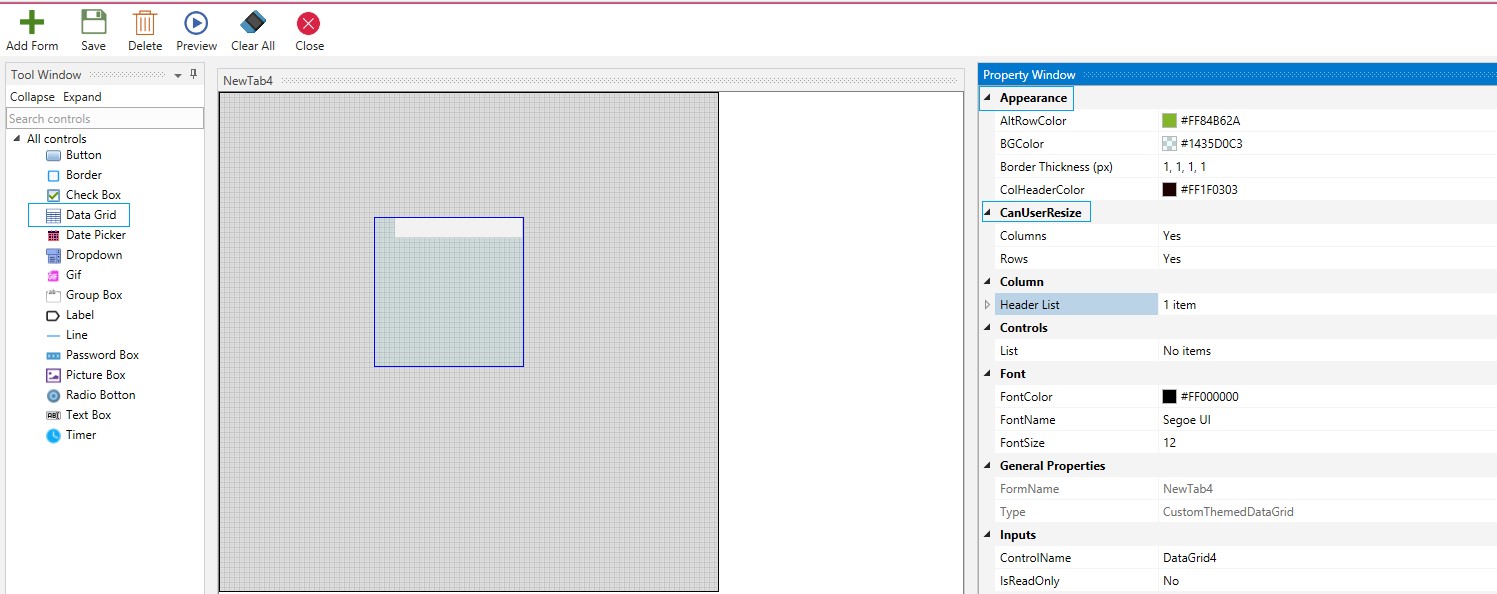Select the Check Box control
Viewport: 1497px width, 594px height.
point(93,195)
